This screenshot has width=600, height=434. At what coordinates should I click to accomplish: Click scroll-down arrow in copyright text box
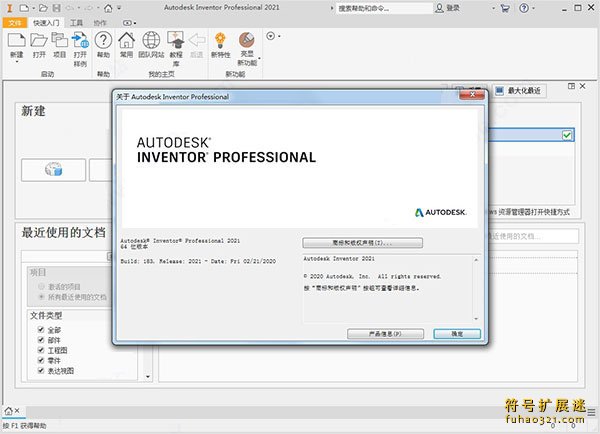[x=476, y=318]
